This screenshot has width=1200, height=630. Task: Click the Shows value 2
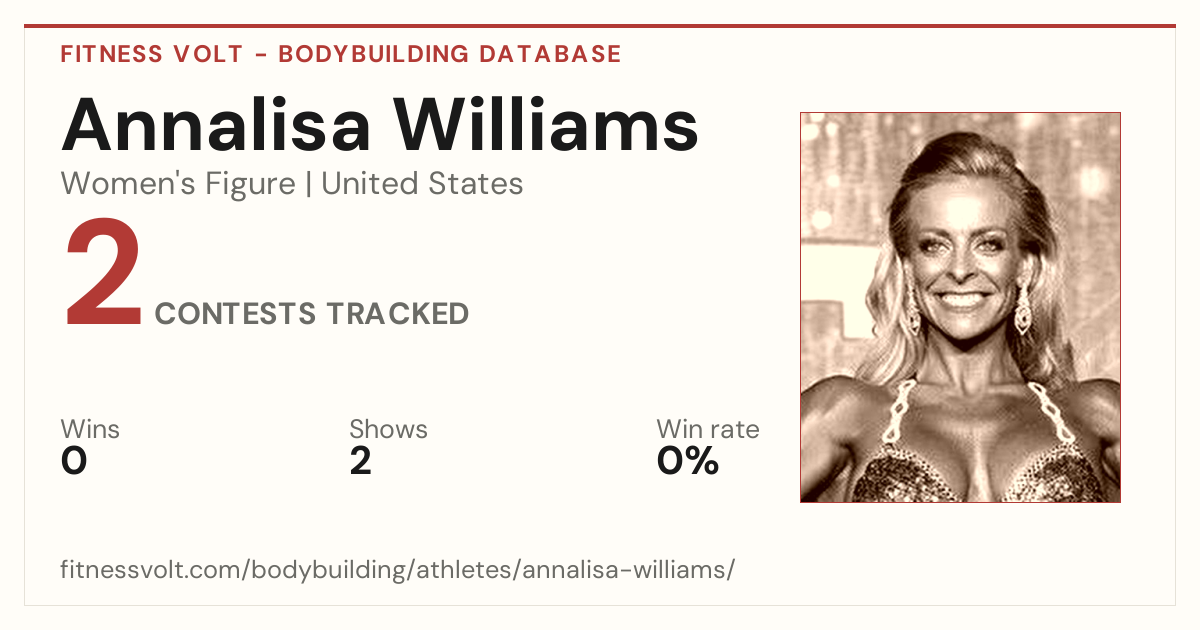(360, 461)
